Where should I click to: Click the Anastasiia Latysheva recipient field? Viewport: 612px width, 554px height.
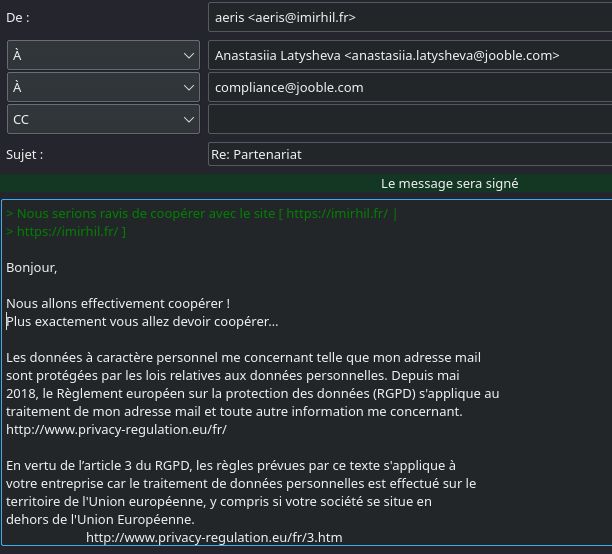pyautogui.click(x=410, y=55)
